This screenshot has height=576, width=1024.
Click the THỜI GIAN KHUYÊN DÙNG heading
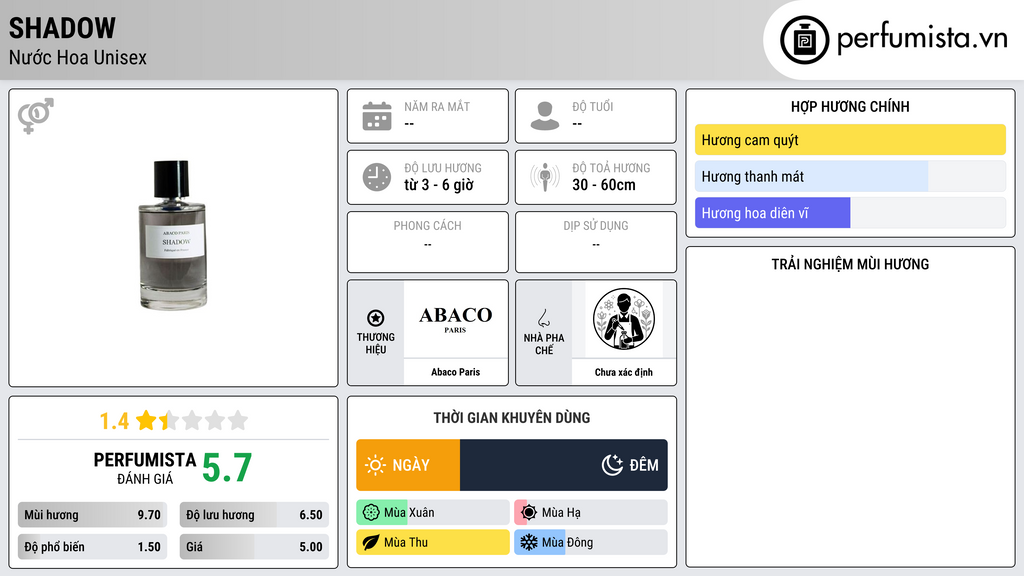point(511,418)
